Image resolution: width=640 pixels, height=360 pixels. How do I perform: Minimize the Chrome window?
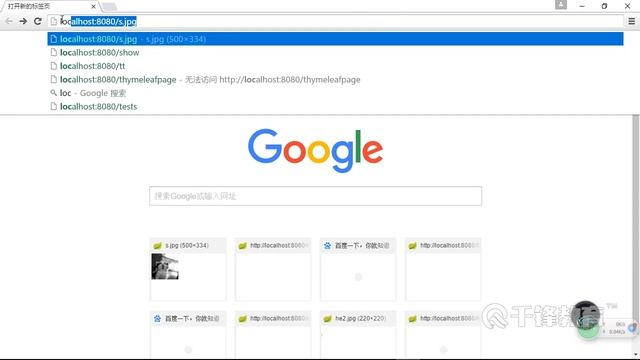click(582, 6)
